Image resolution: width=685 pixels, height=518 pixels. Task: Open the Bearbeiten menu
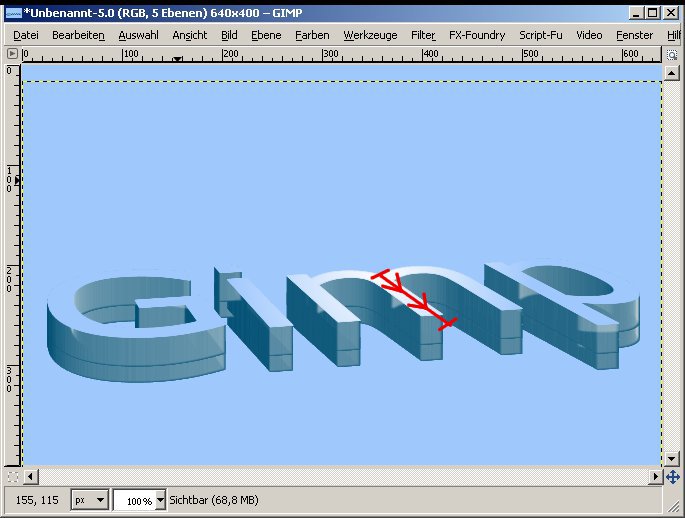coord(78,35)
